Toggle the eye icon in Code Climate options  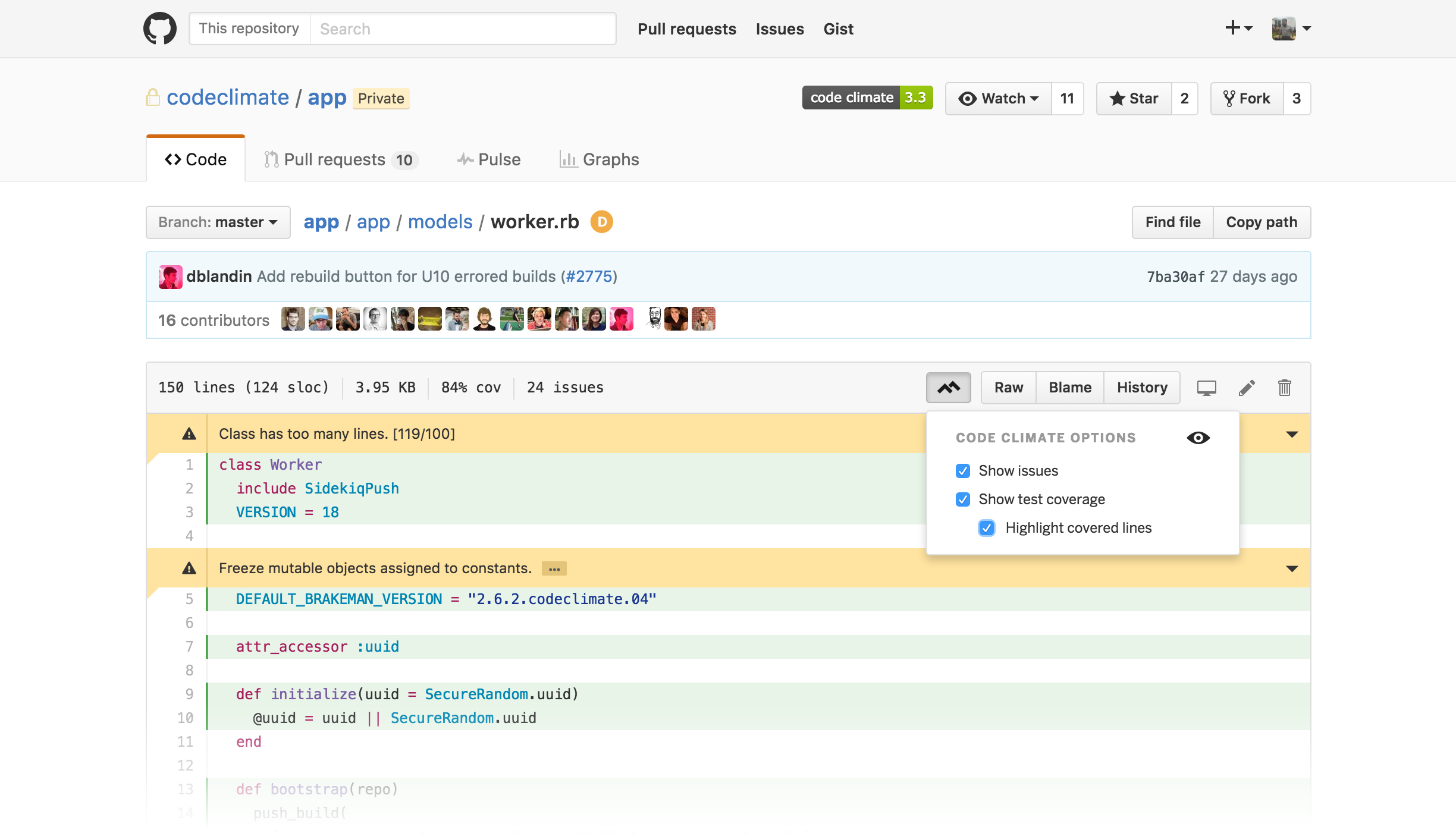1198,438
